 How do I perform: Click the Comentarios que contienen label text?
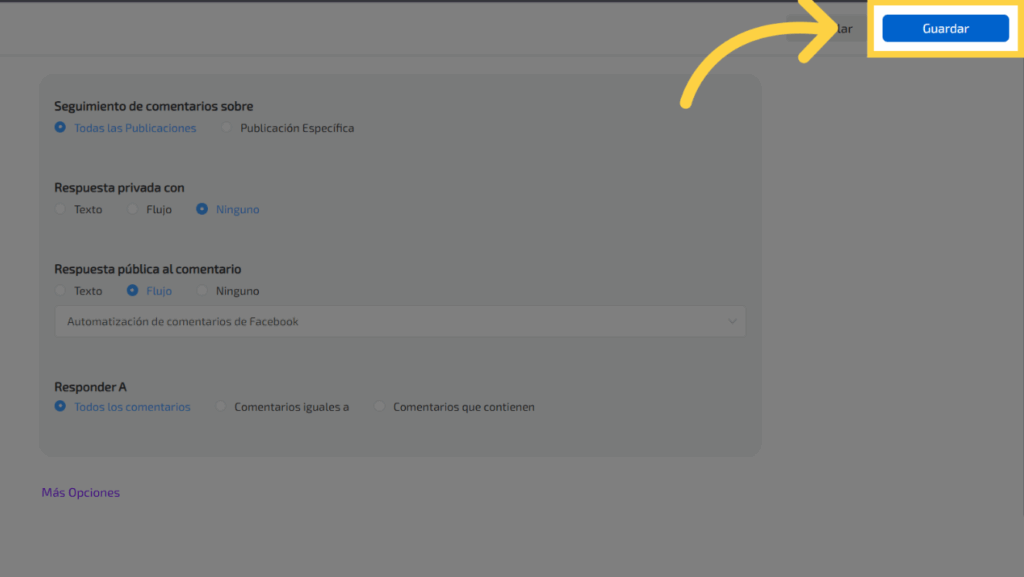pos(463,407)
